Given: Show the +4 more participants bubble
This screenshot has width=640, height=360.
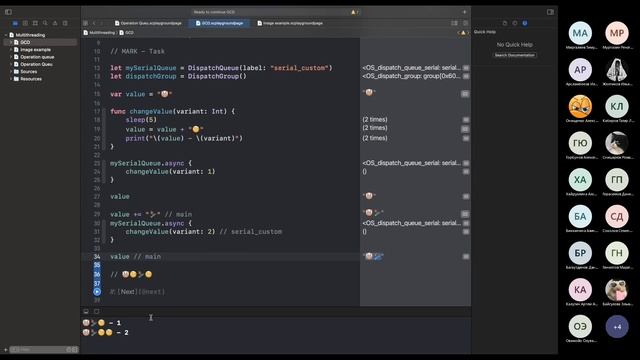Looking at the screenshot, I should (x=617, y=327).
